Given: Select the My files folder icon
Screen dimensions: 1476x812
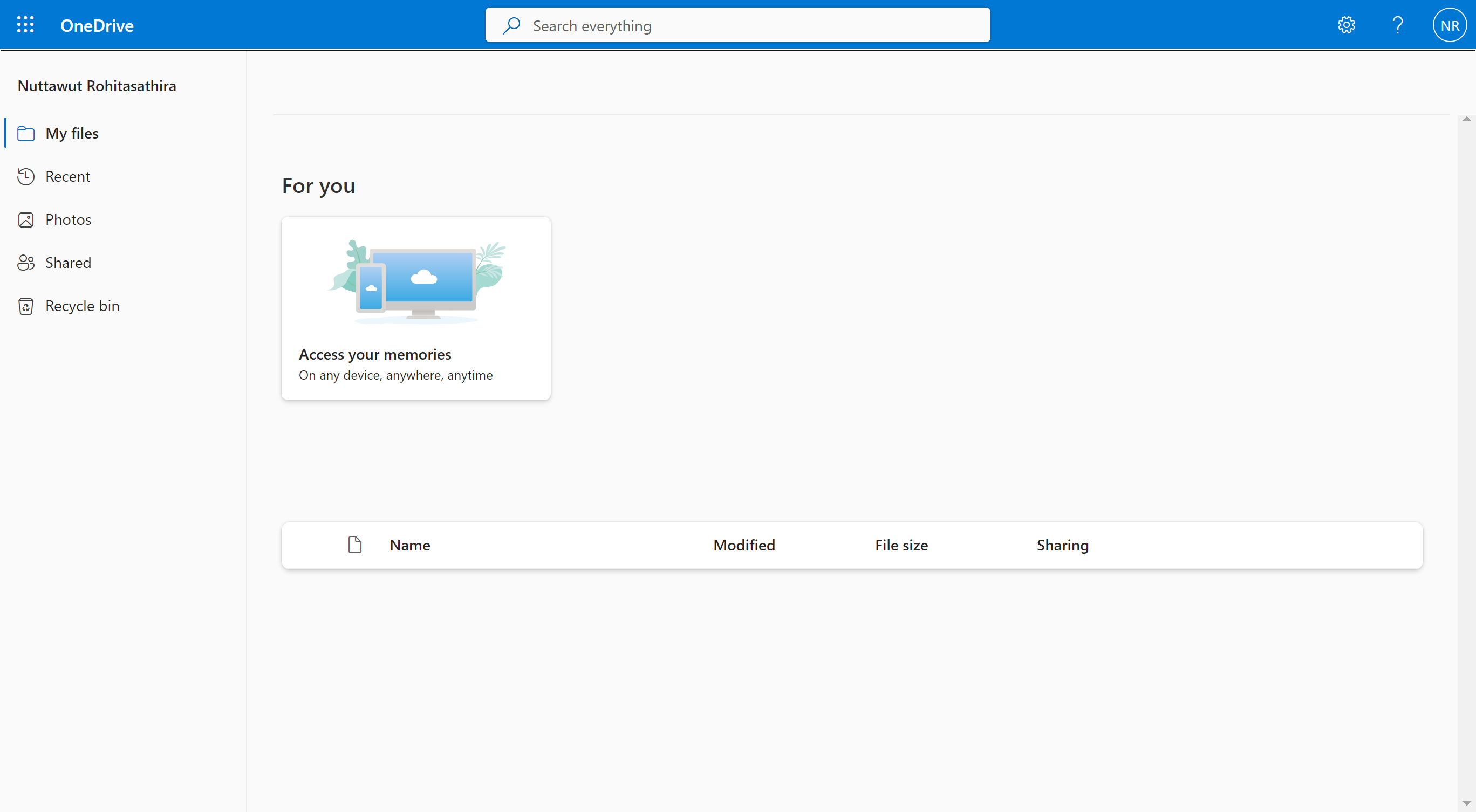Looking at the screenshot, I should tap(26, 133).
